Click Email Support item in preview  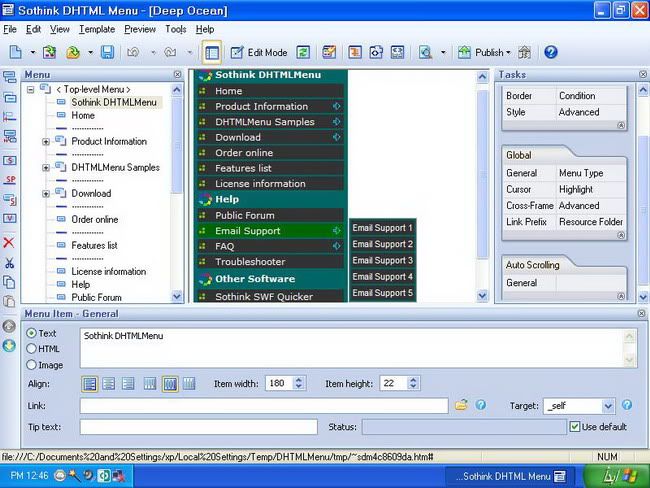pyautogui.click(x=269, y=231)
